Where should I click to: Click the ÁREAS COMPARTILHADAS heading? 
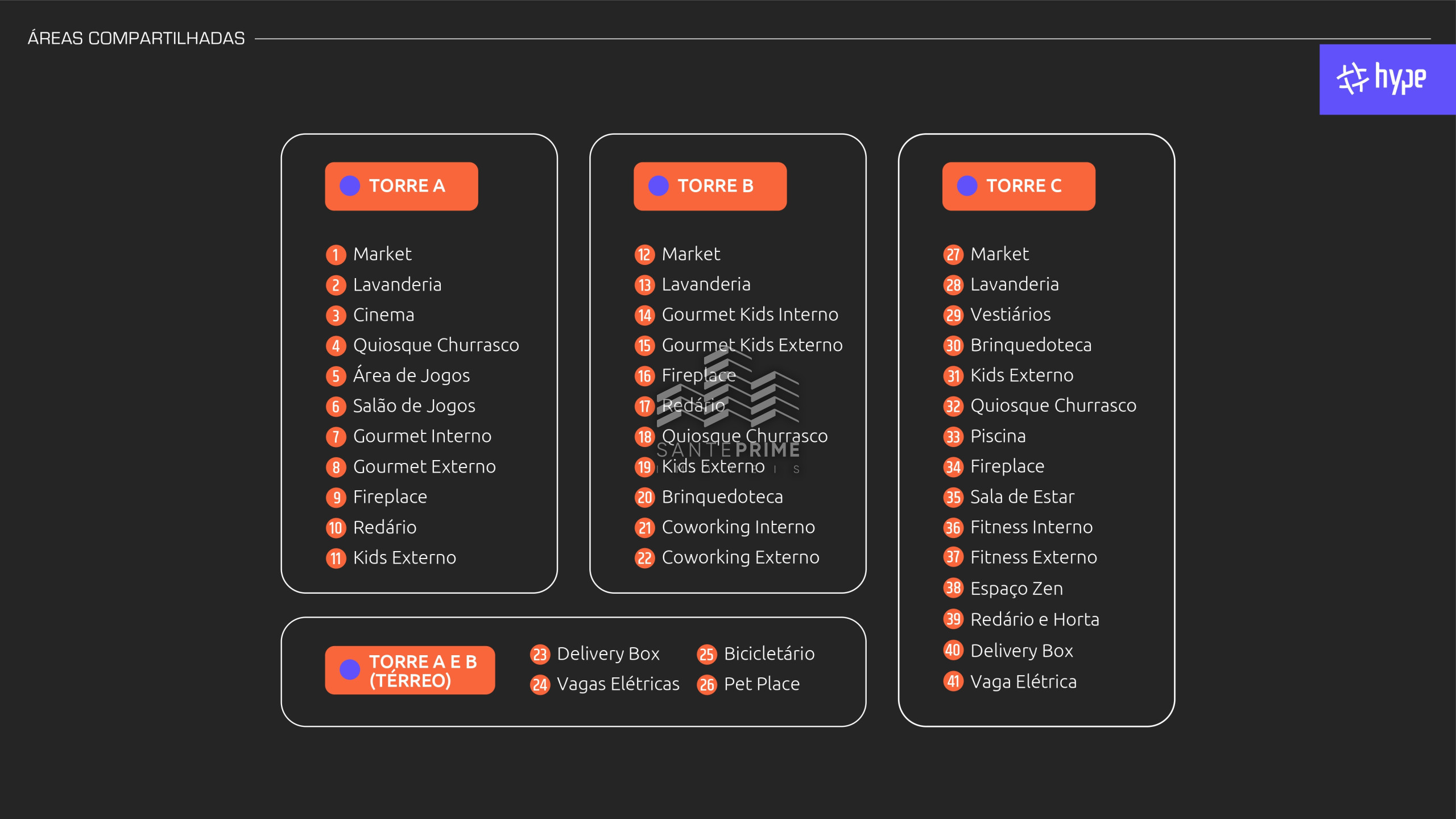pyautogui.click(x=136, y=39)
